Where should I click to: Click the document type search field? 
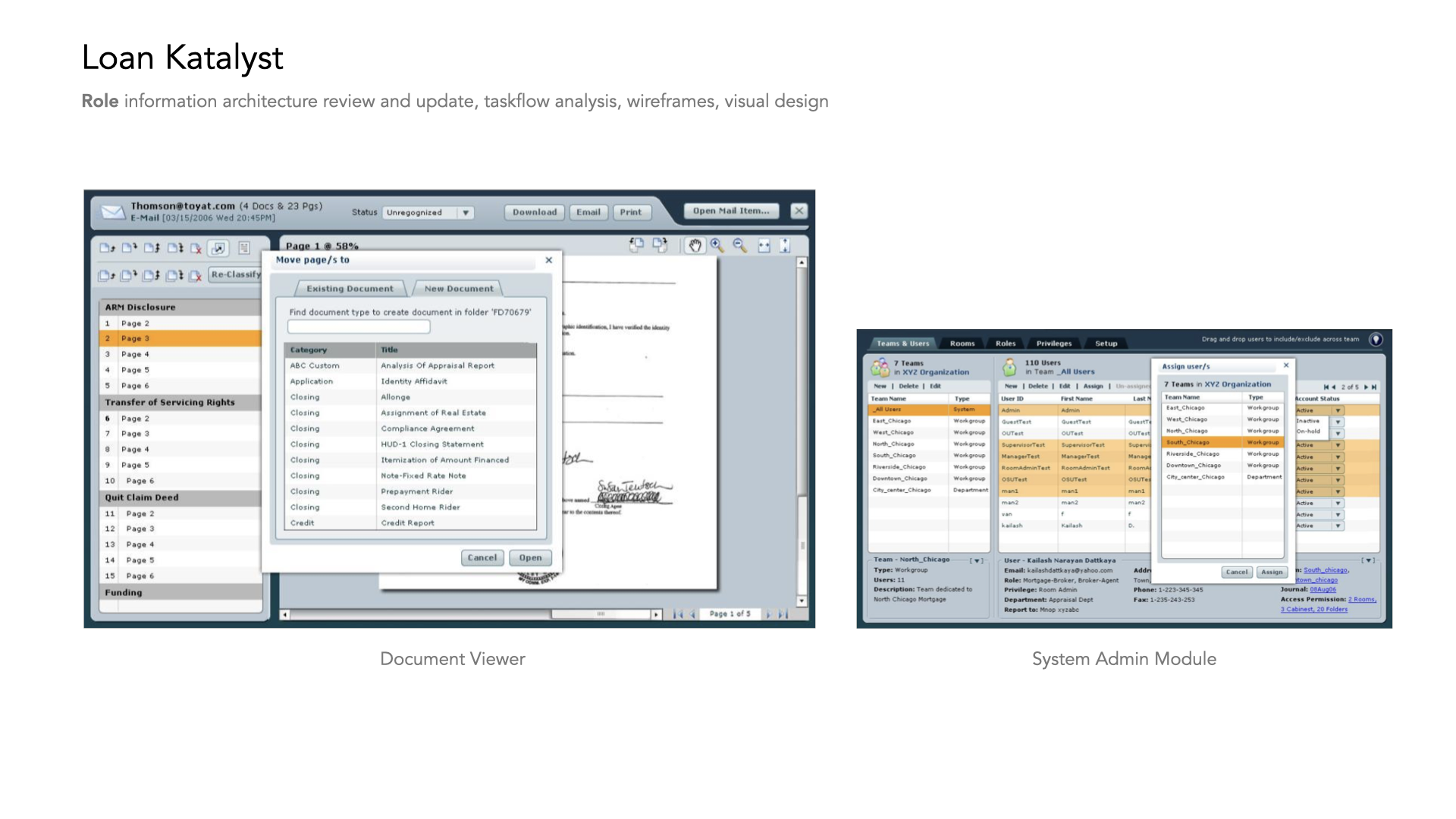[x=359, y=327]
